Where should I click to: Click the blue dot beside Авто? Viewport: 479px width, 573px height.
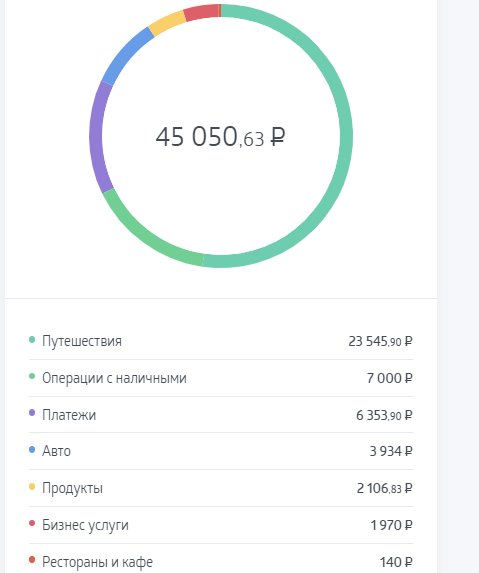[32, 449]
